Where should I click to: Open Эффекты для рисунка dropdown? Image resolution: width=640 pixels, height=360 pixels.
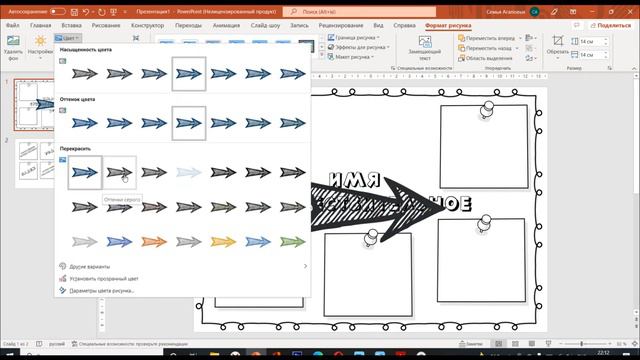click(x=359, y=47)
